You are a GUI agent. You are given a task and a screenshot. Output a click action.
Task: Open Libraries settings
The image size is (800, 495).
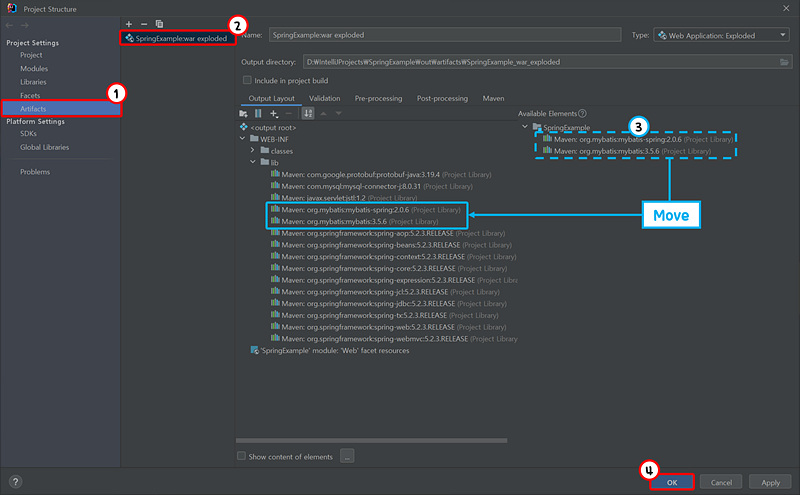(x=33, y=82)
